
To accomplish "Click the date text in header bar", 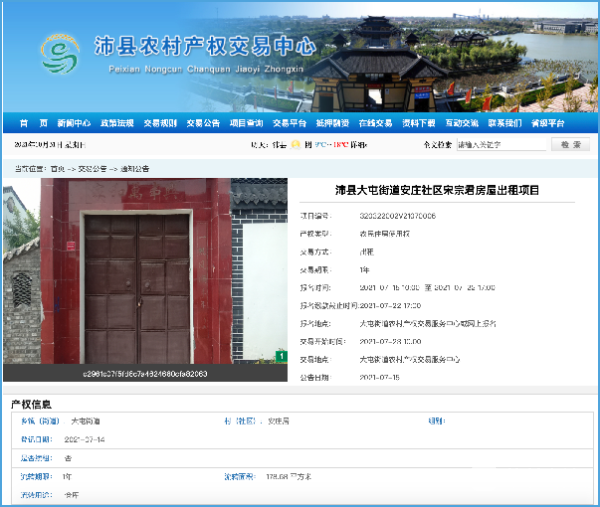I will click(50, 145).
